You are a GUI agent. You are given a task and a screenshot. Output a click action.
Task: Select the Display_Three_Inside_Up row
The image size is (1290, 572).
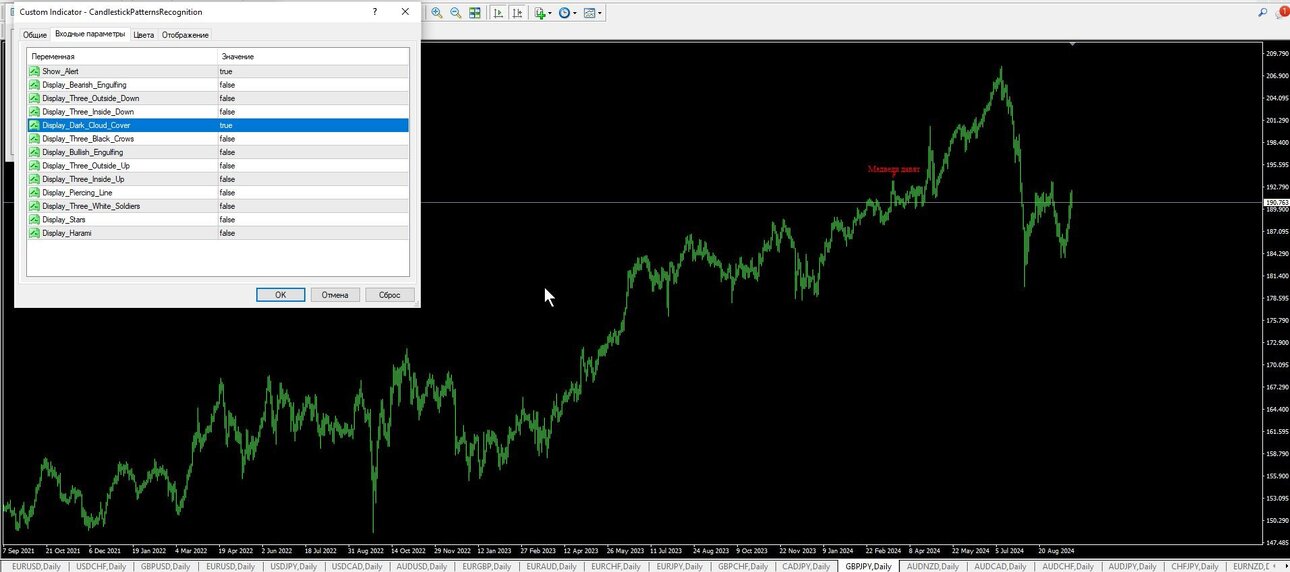218,179
